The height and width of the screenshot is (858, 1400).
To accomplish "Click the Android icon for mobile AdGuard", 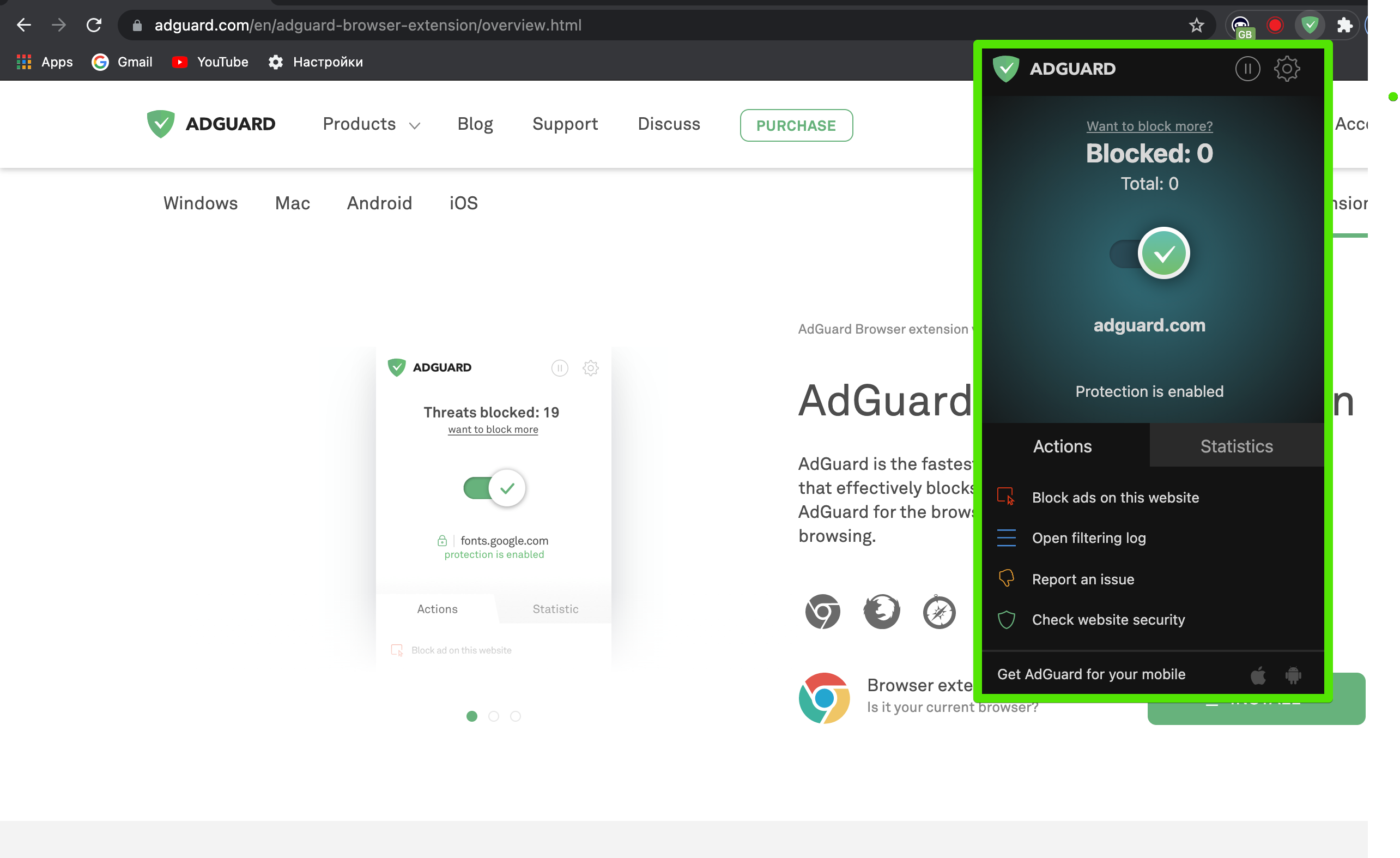I will click(x=1294, y=673).
